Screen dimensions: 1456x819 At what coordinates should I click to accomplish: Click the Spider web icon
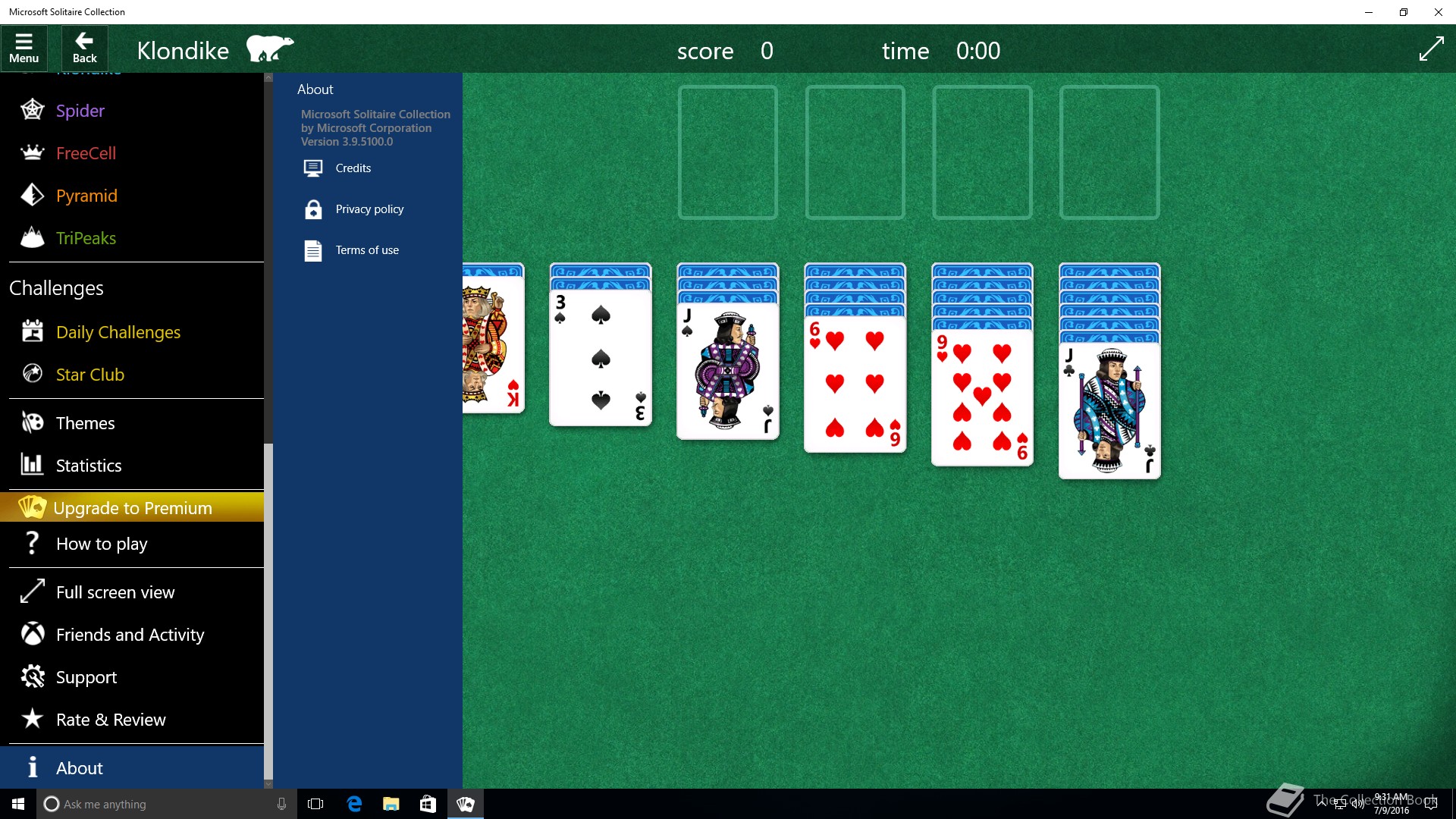click(x=32, y=110)
